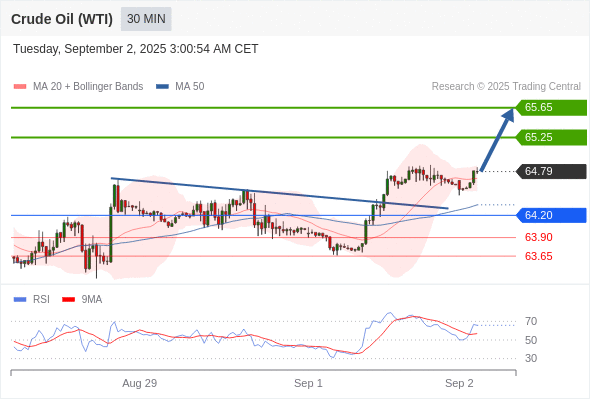This screenshot has width=590, height=400.
Task: Click the 9MA legend swatch
Action: pyautogui.click(x=68, y=300)
